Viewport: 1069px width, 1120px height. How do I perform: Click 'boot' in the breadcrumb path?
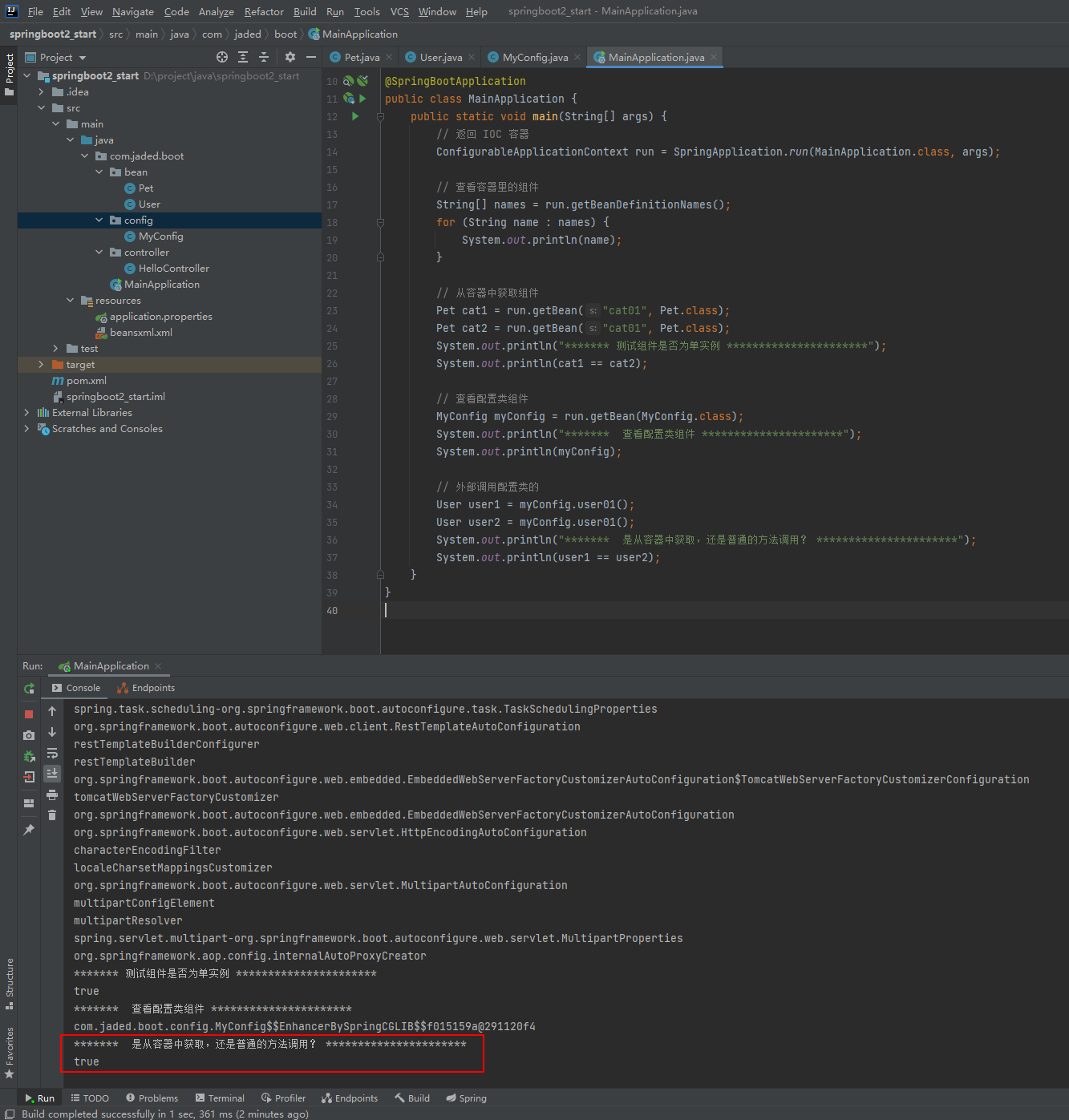pos(285,34)
